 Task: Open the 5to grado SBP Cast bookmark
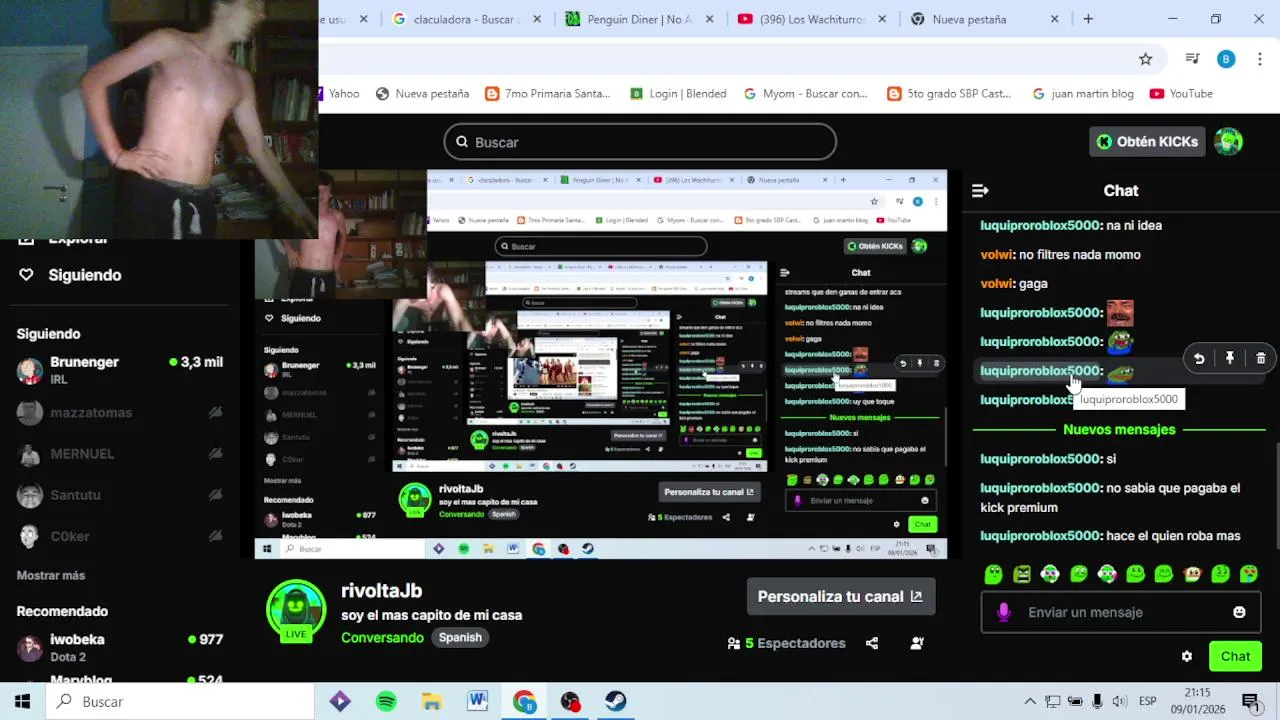point(949,93)
